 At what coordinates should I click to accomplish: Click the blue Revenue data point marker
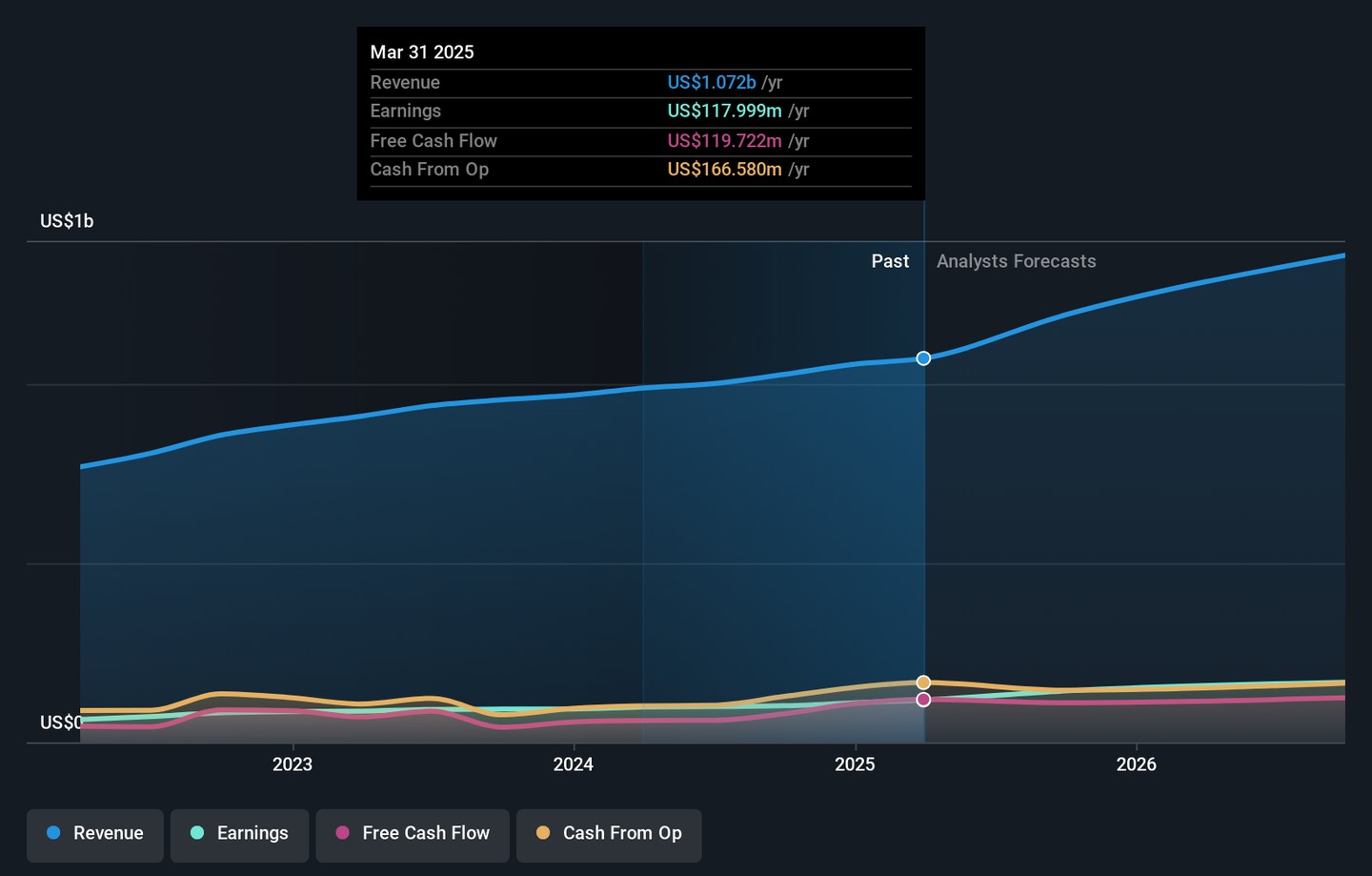coord(923,358)
